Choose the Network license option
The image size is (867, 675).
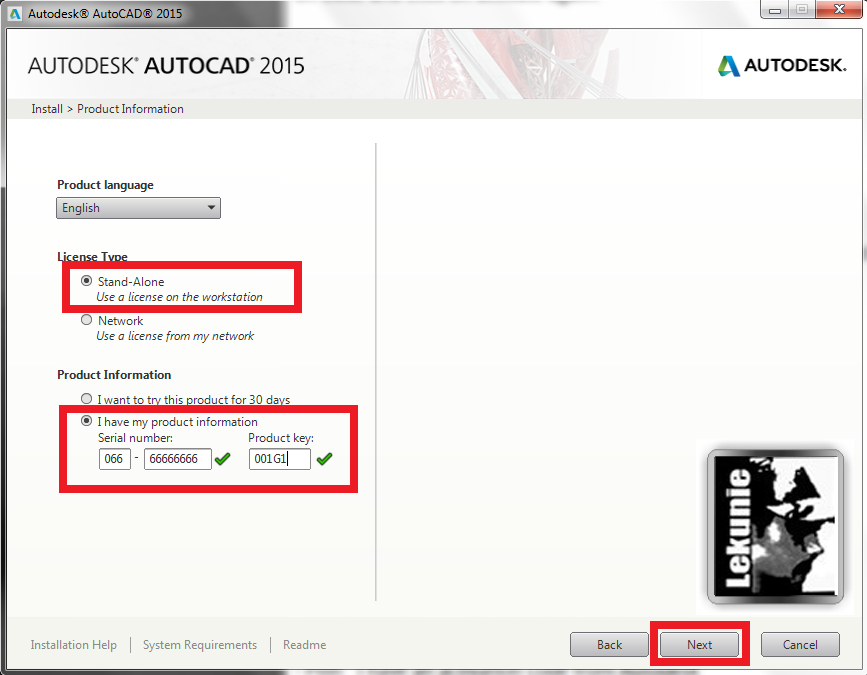coord(87,321)
